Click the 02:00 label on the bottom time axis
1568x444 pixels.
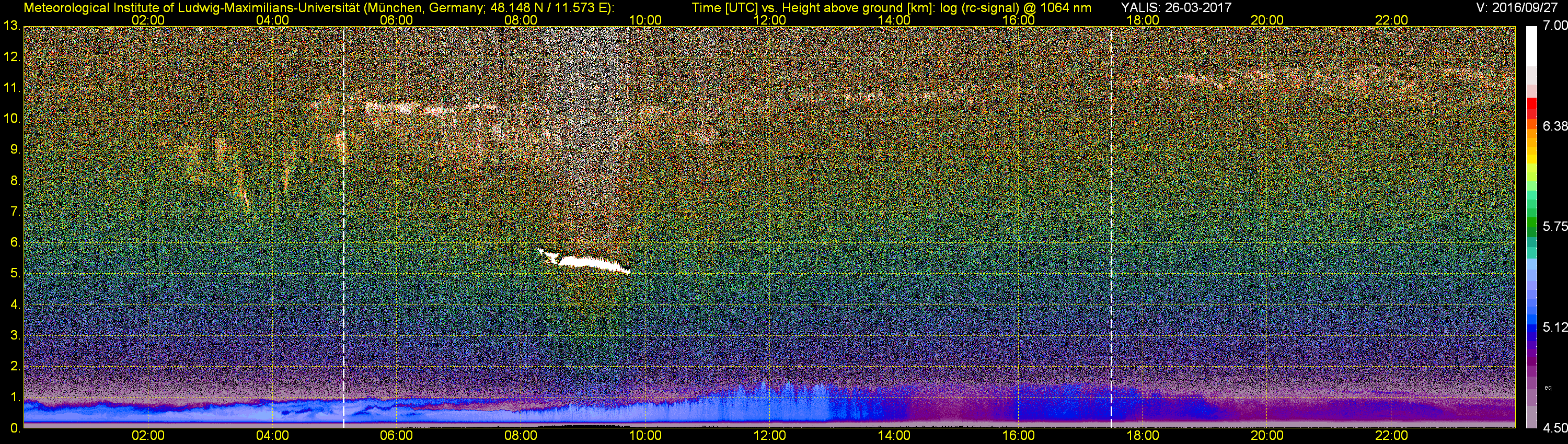point(148,436)
